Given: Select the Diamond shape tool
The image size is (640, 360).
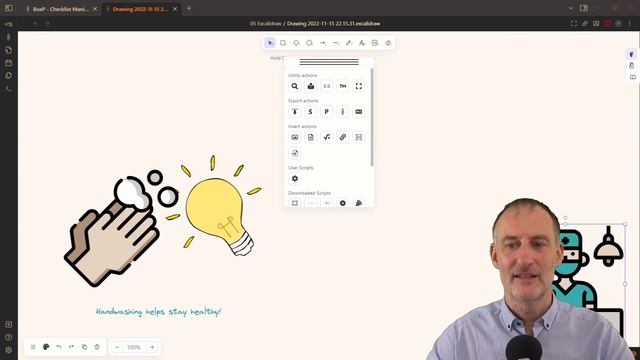Looking at the screenshot, I should coord(296,43).
